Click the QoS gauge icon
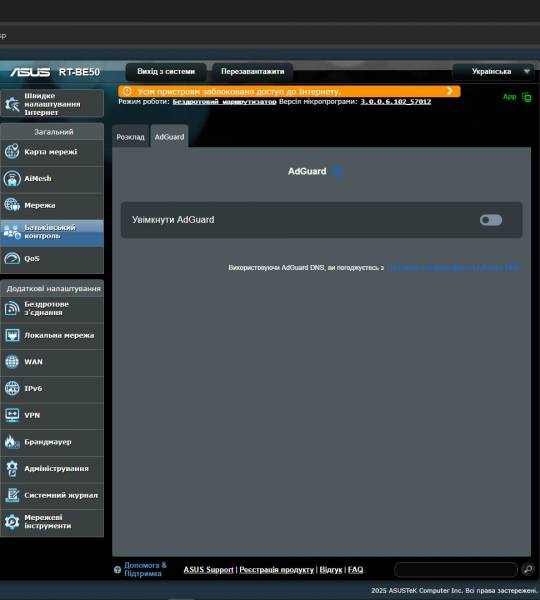 click(x=12, y=258)
